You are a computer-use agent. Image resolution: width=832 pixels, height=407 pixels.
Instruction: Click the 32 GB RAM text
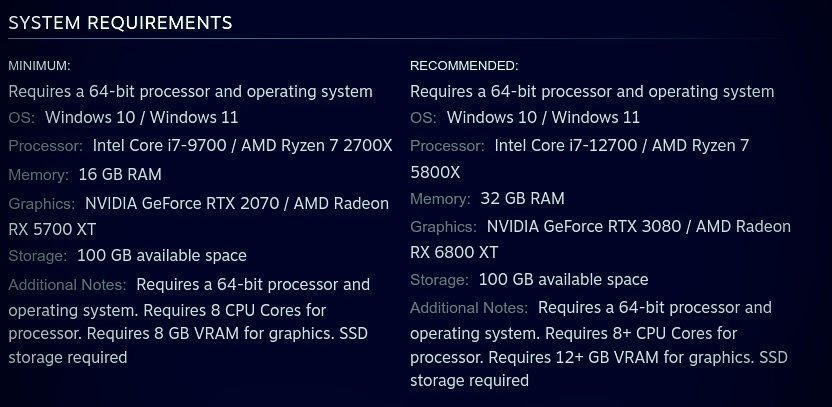tap(522, 198)
